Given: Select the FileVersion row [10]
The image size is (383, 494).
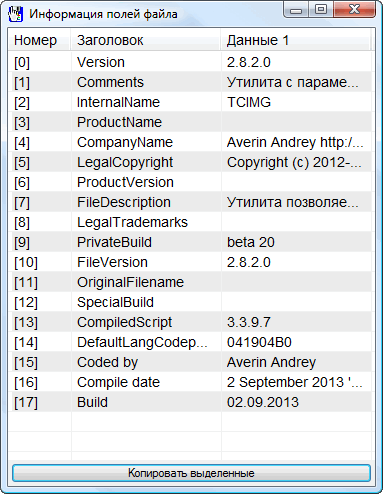Looking at the screenshot, I should pos(190,262).
